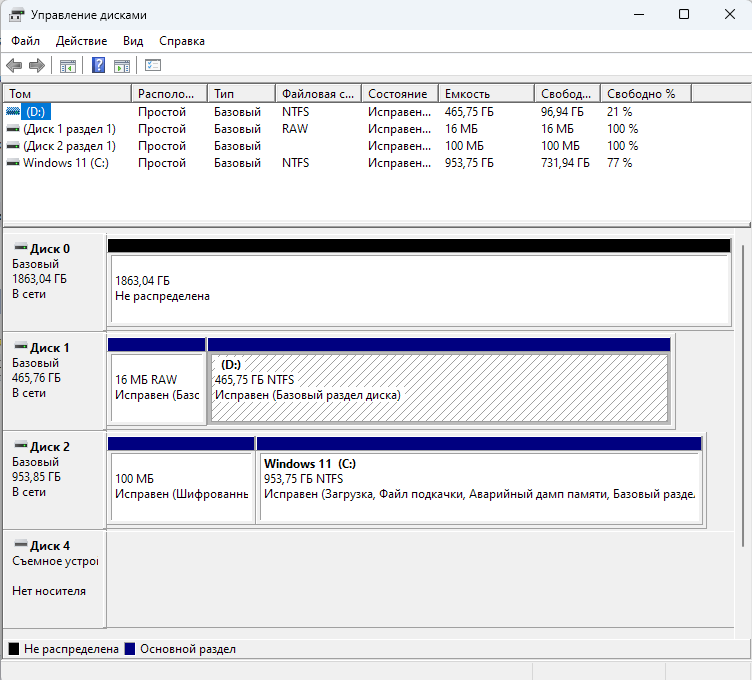Click the 465,75 ГБ capacity cell
Viewport: 752px width, 680px height.
469,112
